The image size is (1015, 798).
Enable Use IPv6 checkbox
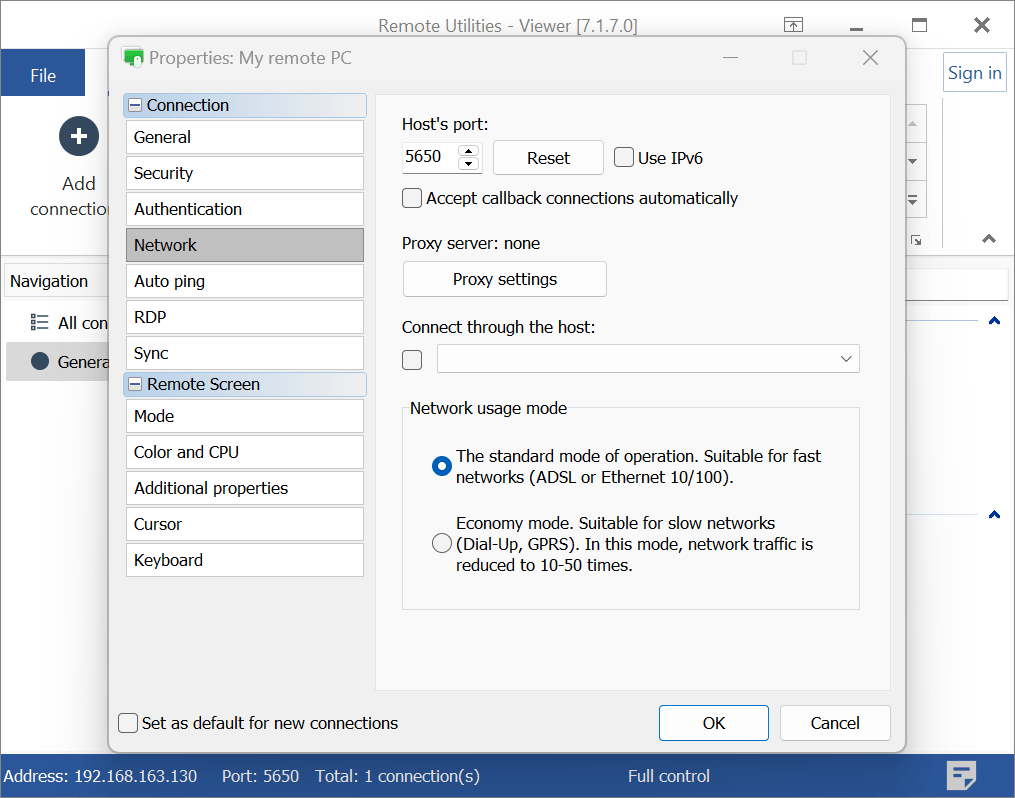click(624, 157)
